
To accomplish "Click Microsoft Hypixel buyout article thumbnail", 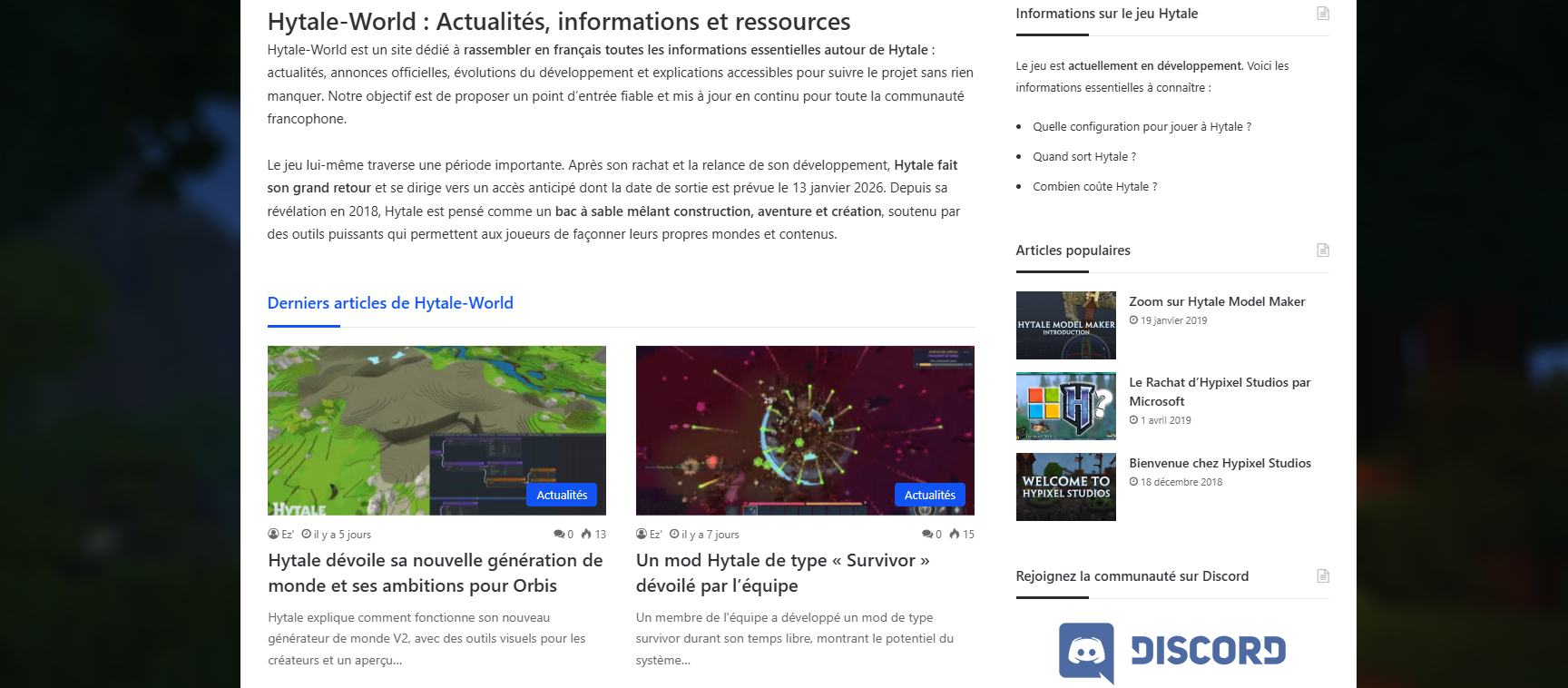I will 1065,406.
